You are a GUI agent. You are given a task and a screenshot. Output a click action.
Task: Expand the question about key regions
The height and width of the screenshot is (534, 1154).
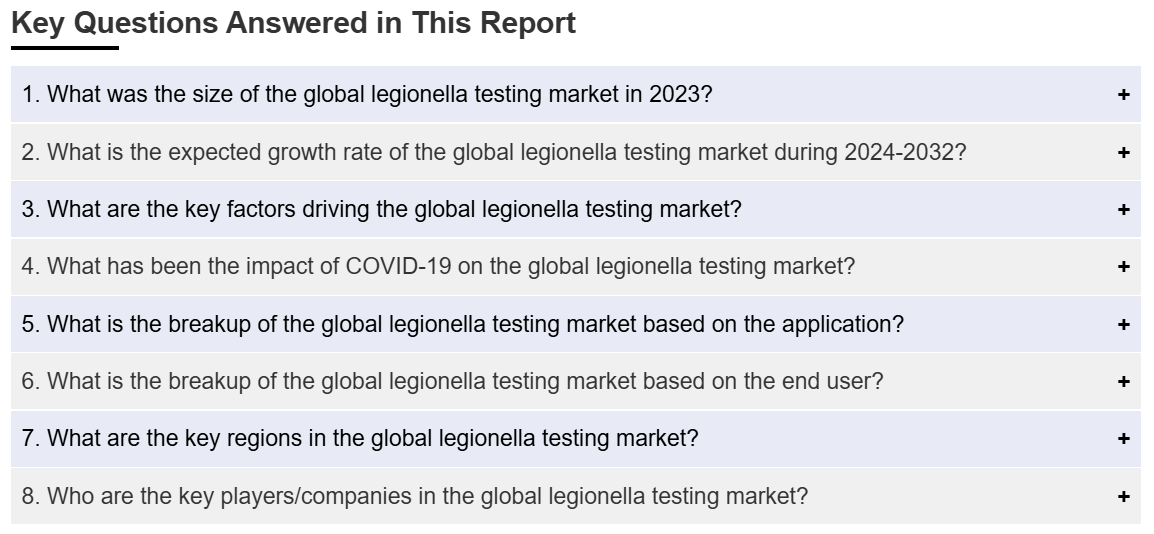tap(360, 438)
